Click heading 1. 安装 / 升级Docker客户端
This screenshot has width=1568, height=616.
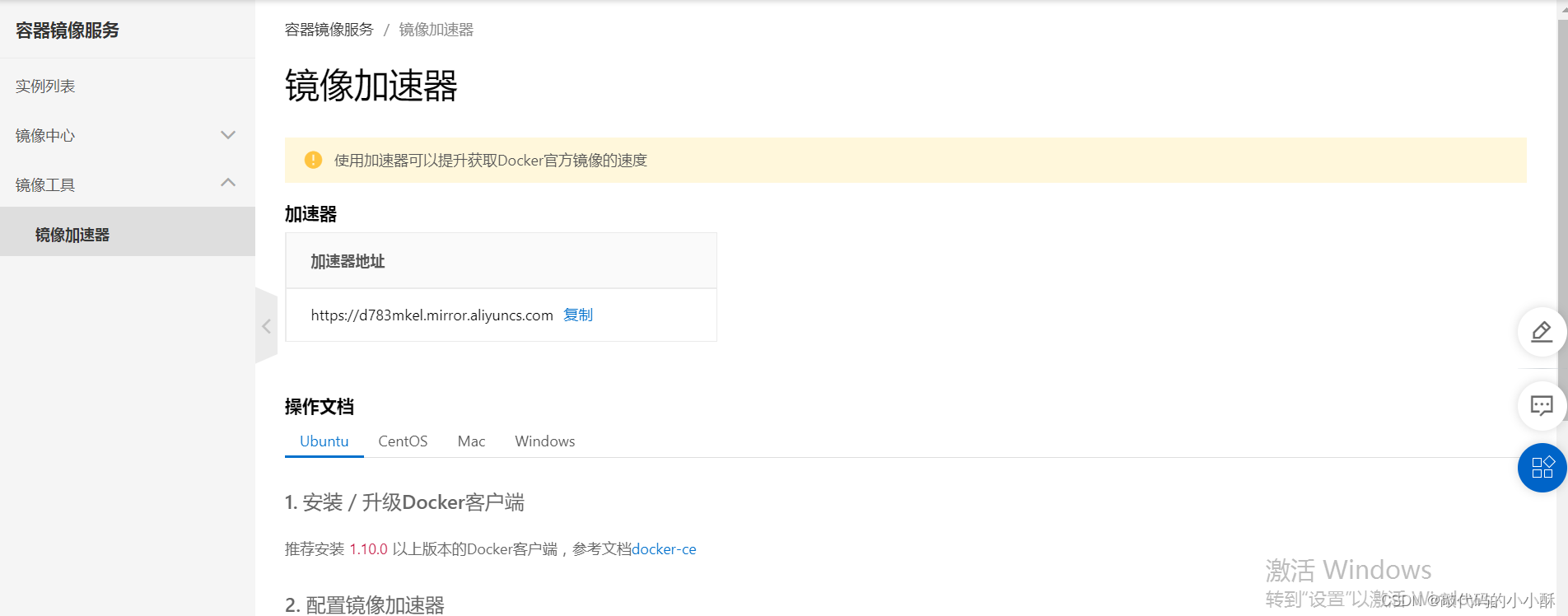(404, 502)
